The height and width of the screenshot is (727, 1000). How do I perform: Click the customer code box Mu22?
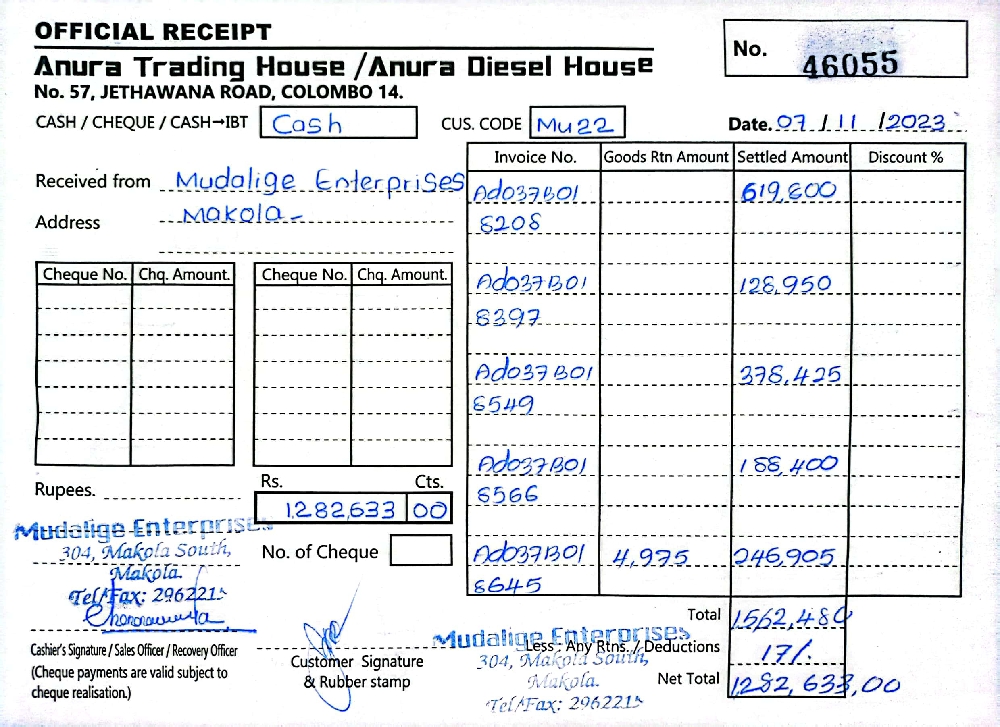[x=577, y=124]
